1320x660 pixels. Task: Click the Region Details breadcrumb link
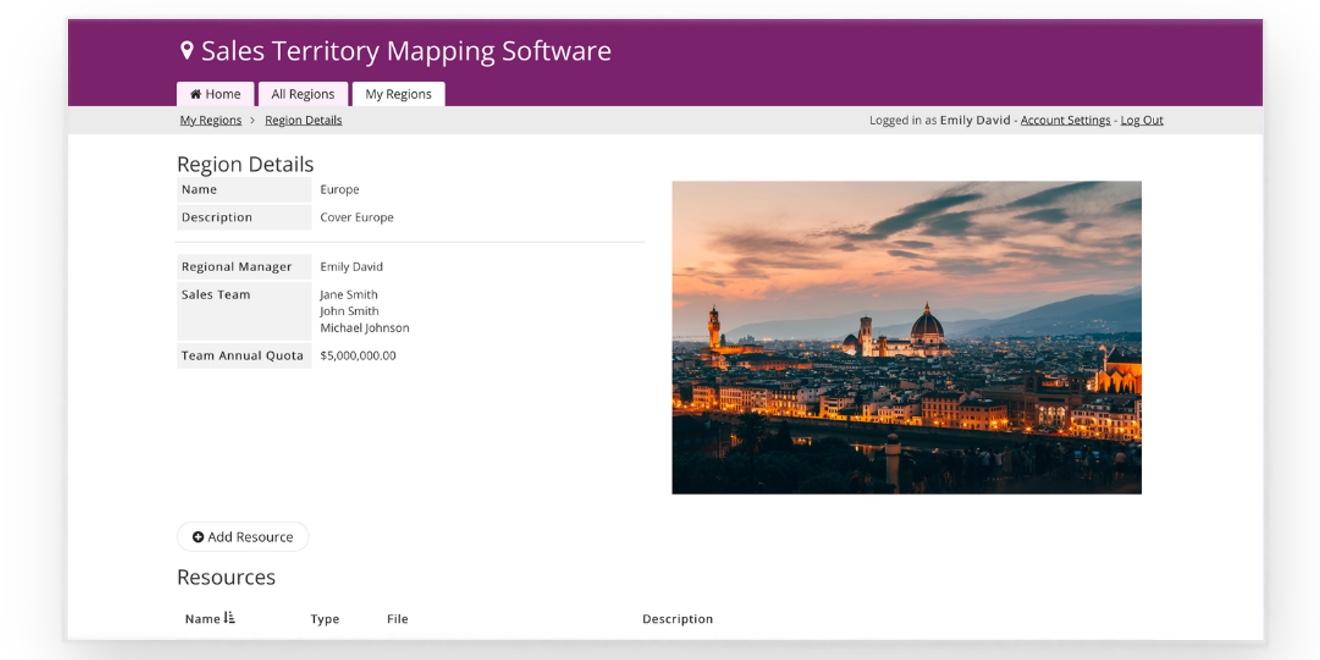coord(303,120)
